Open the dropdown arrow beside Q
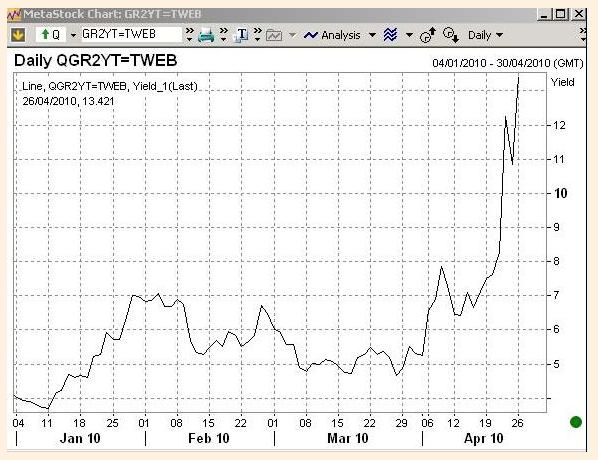 pyautogui.click(x=73, y=35)
